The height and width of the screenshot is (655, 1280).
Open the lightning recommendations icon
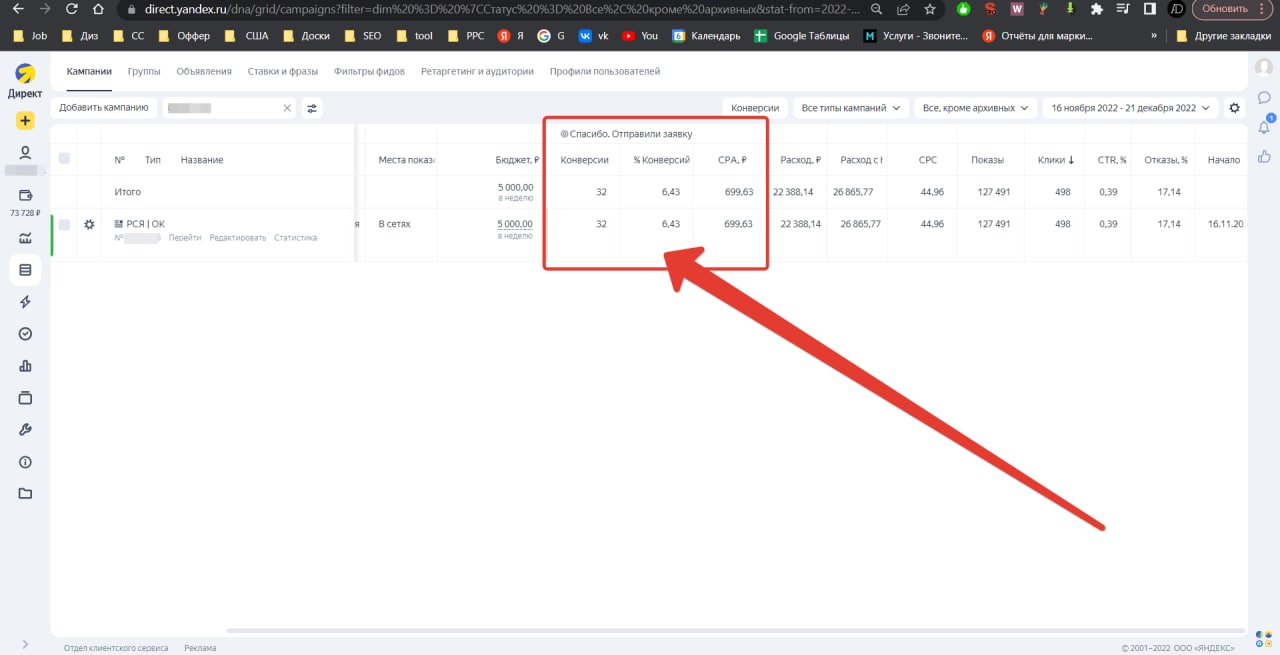pyautogui.click(x=25, y=302)
